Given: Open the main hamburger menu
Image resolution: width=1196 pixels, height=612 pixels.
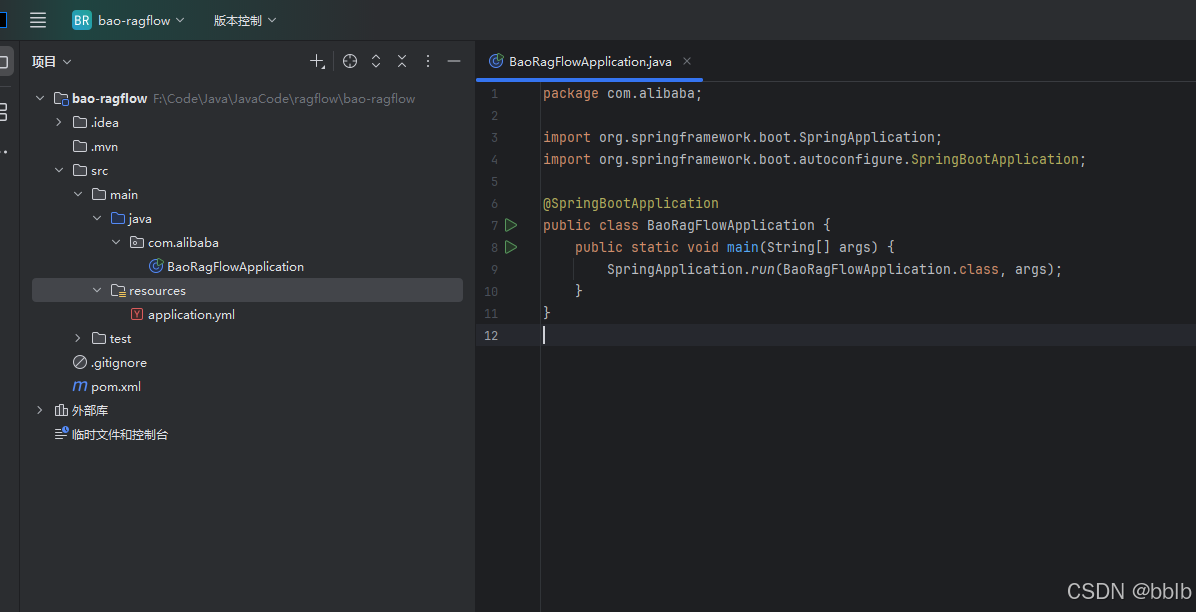Looking at the screenshot, I should tap(38, 21).
